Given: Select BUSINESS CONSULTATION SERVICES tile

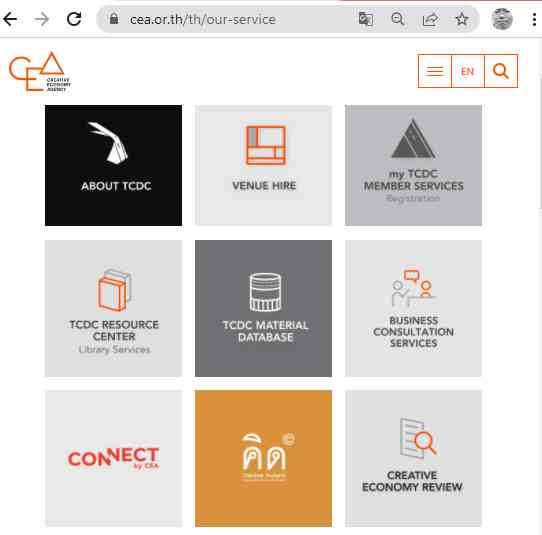Looking at the screenshot, I should pos(413,308).
